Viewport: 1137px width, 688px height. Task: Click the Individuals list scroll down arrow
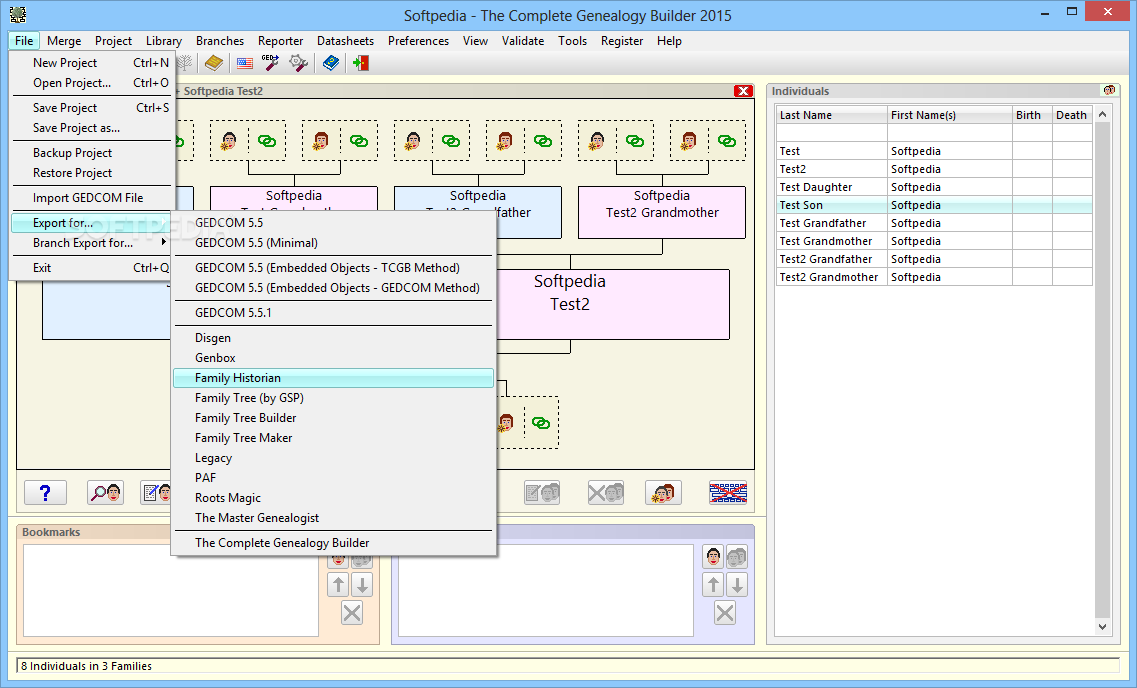pos(1102,626)
